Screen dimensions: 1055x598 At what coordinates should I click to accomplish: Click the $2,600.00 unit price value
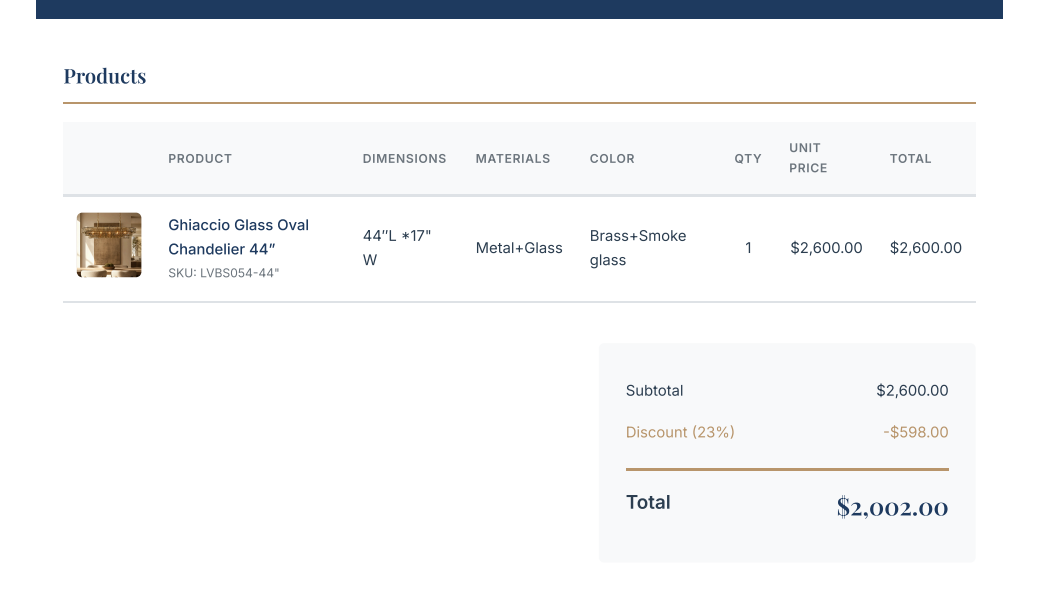pos(826,248)
